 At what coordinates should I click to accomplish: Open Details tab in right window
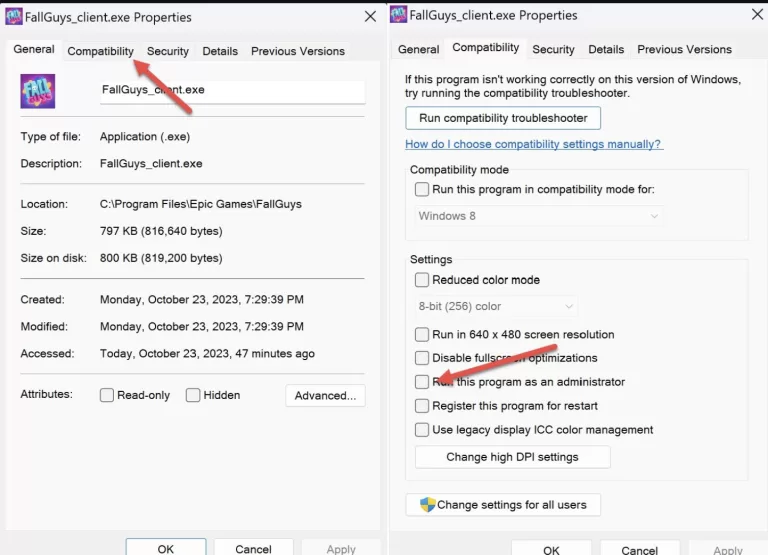606,49
